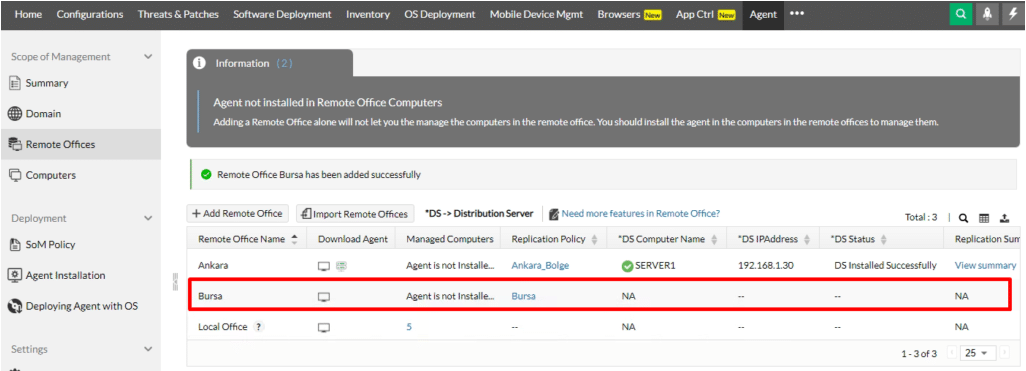Open the Bursa replication policy link
Screen dimensions: 1026x371
523,296
